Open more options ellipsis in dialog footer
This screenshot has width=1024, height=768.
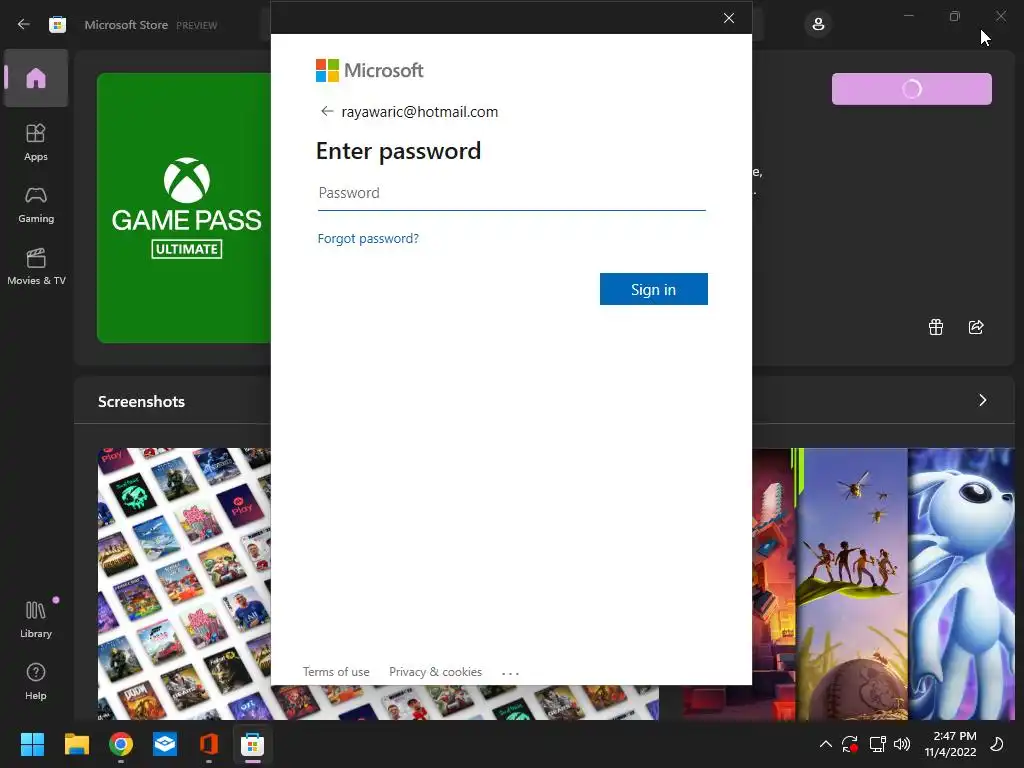coord(510,673)
